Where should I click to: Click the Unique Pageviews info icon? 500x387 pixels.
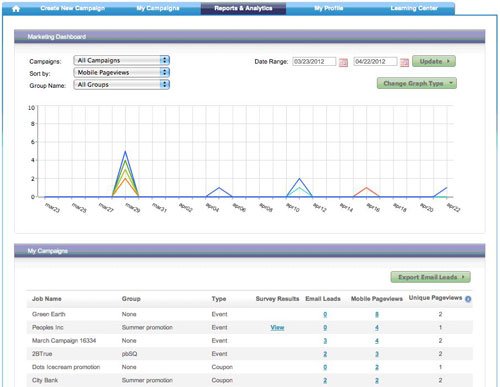tap(468, 299)
